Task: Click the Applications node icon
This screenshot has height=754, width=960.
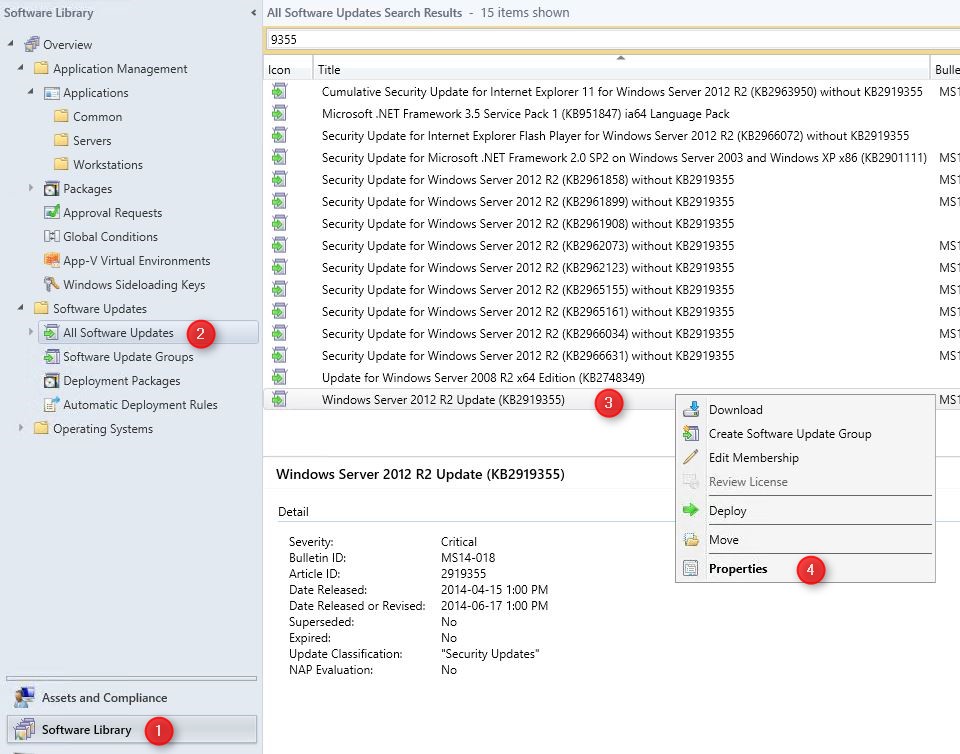Action: (x=51, y=92)
